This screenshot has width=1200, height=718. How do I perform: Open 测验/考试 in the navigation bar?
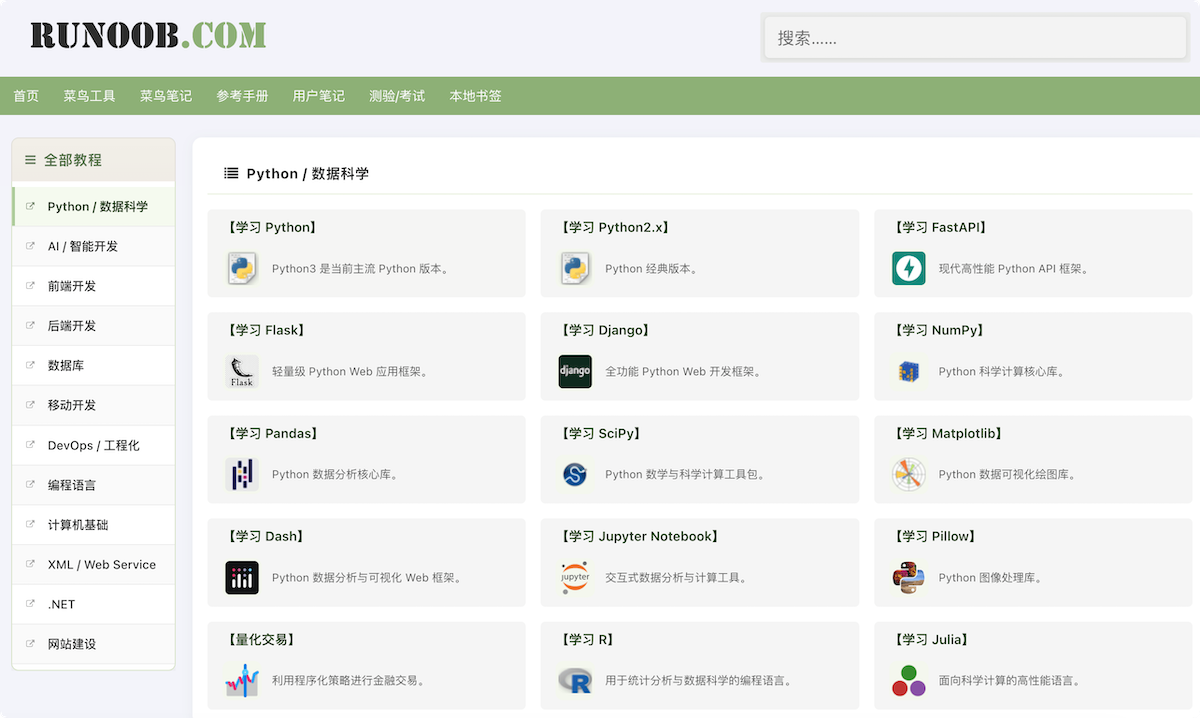pos(397,96)
